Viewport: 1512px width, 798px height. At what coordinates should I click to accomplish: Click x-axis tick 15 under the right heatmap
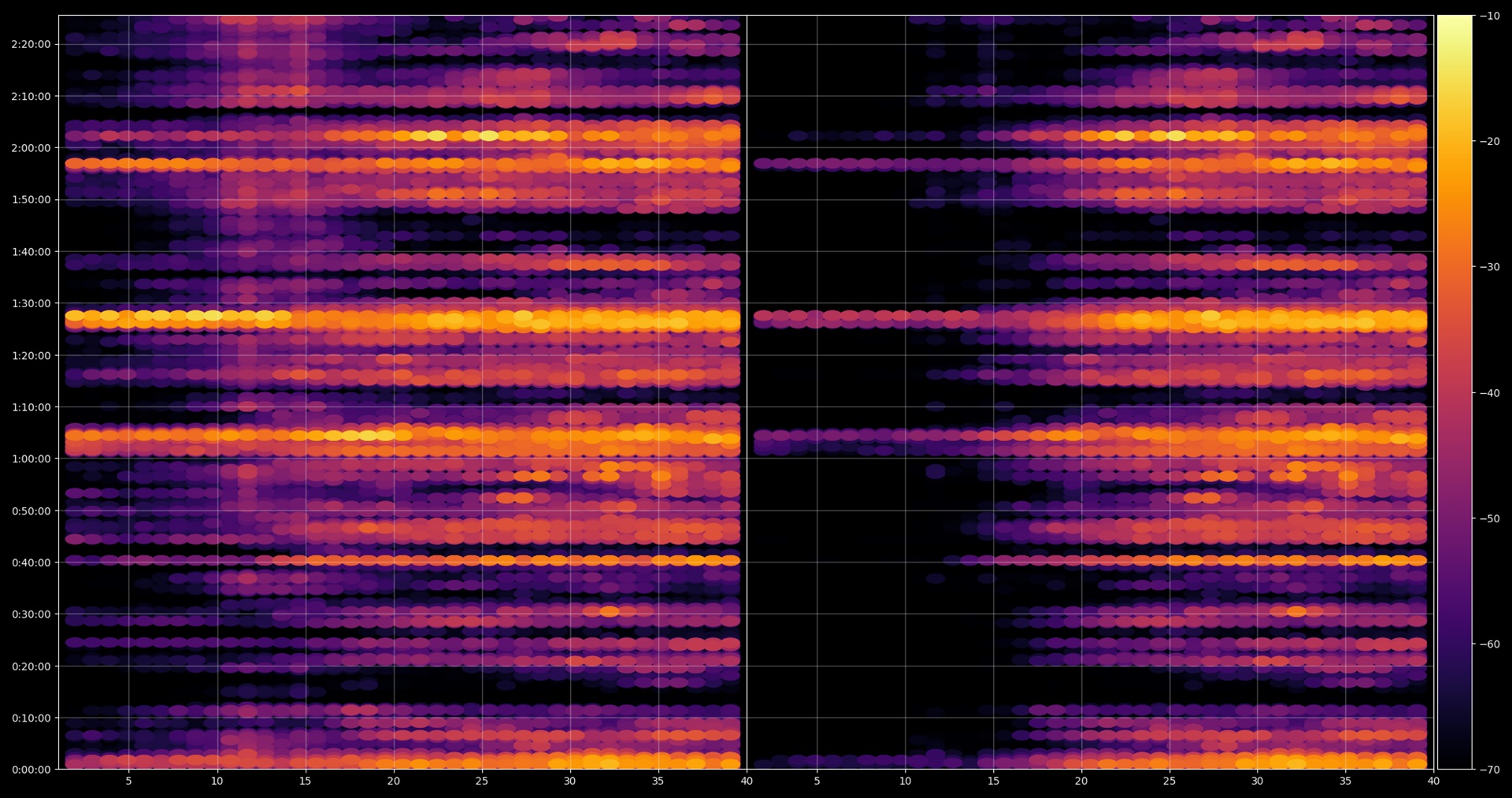coord(993,781)
